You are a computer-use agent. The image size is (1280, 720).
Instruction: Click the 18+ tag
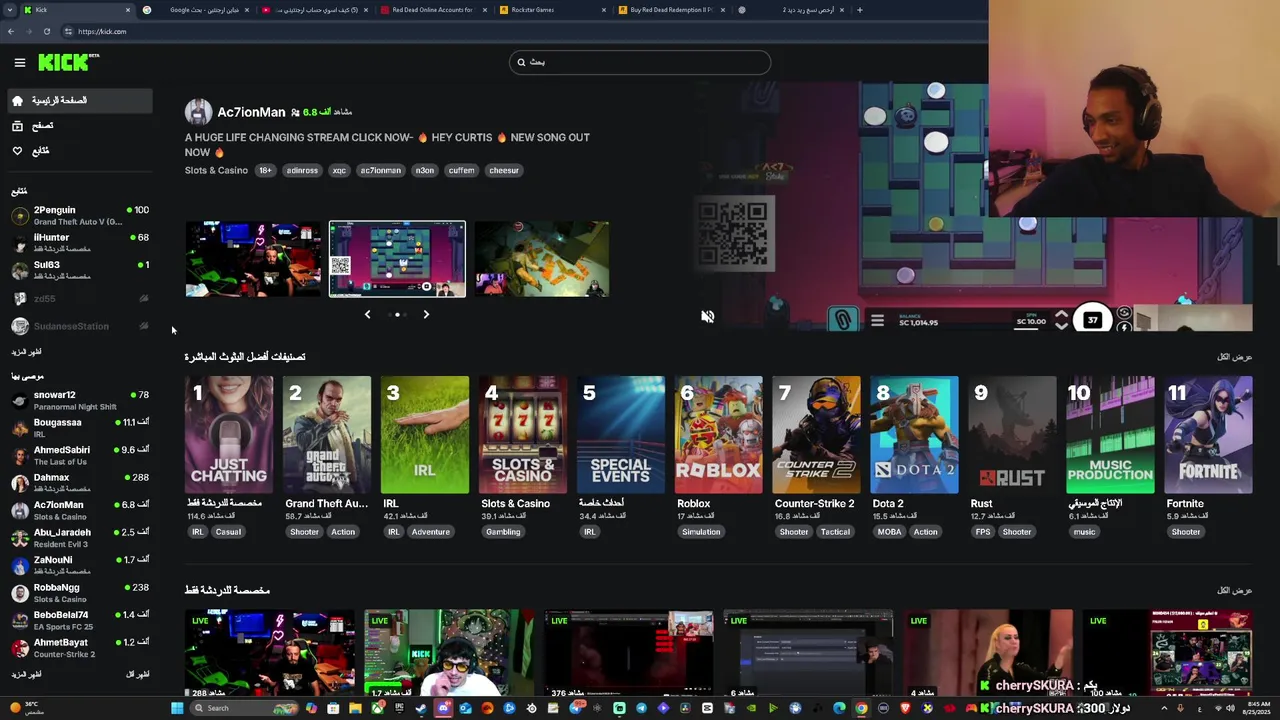point(265,170)
